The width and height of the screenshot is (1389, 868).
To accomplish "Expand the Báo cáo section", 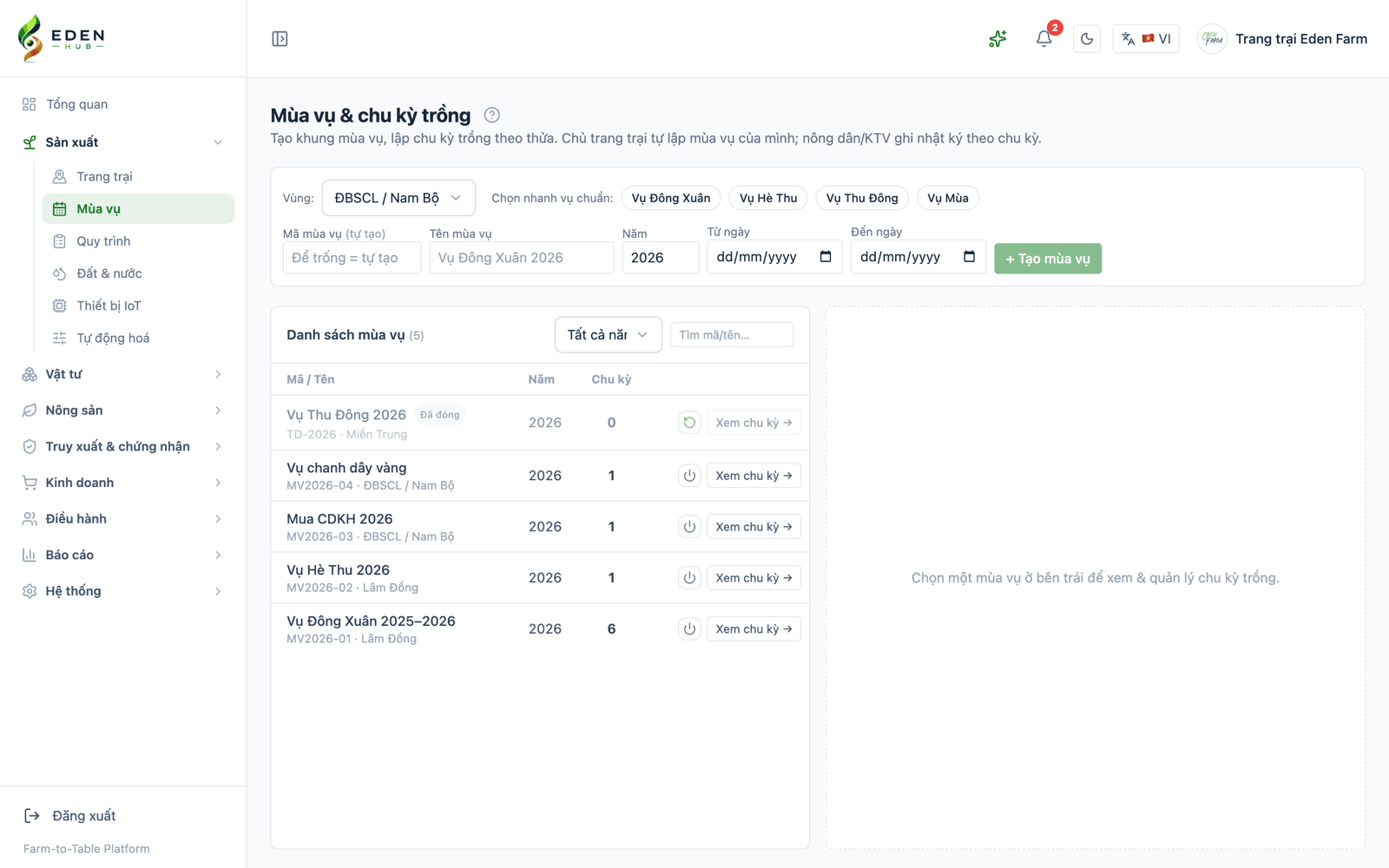I will pyautogui.click(x=123, y=555).
